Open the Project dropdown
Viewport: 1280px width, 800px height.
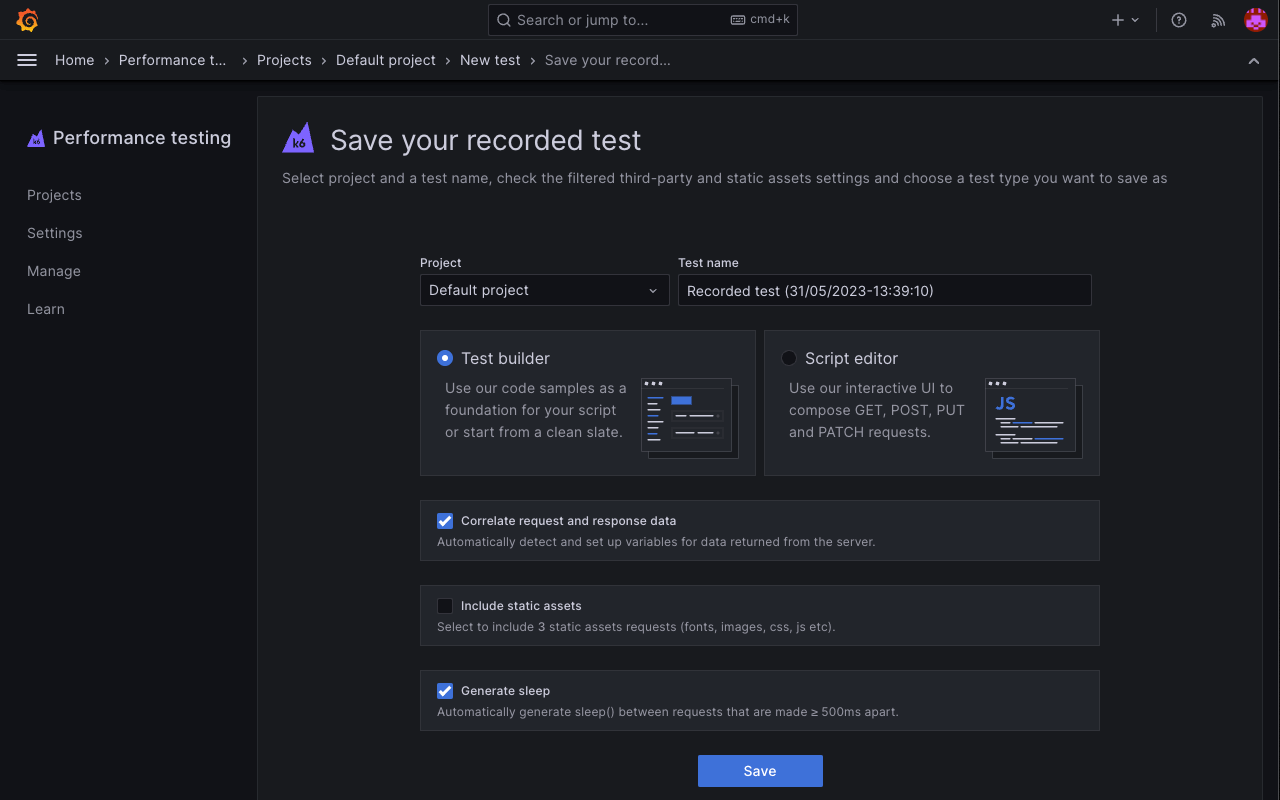545,290
